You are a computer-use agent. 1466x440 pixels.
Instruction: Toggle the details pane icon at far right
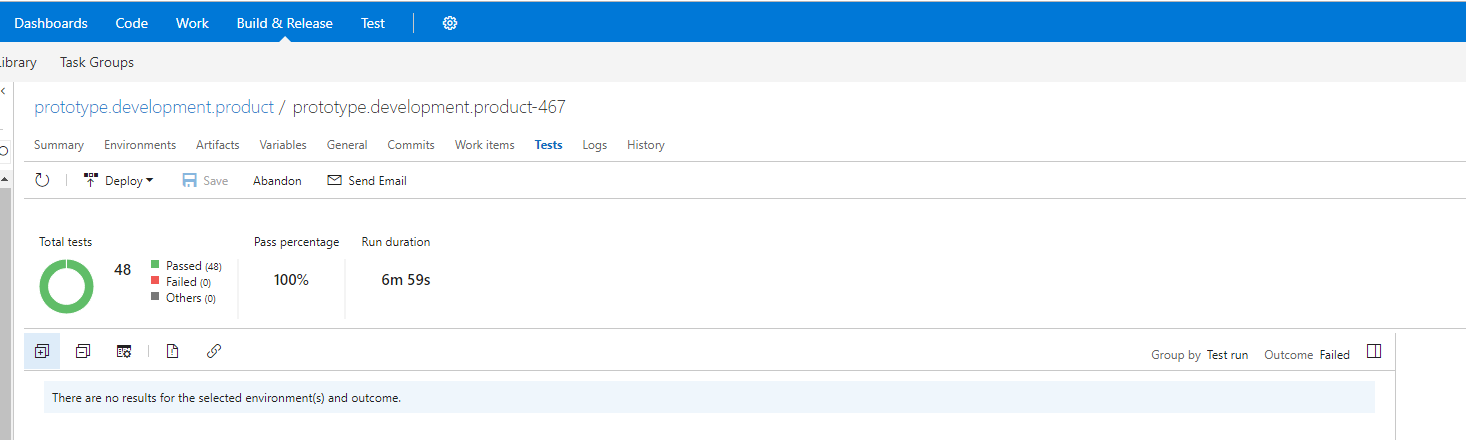pyautogui.click(x=1374, y=352)
